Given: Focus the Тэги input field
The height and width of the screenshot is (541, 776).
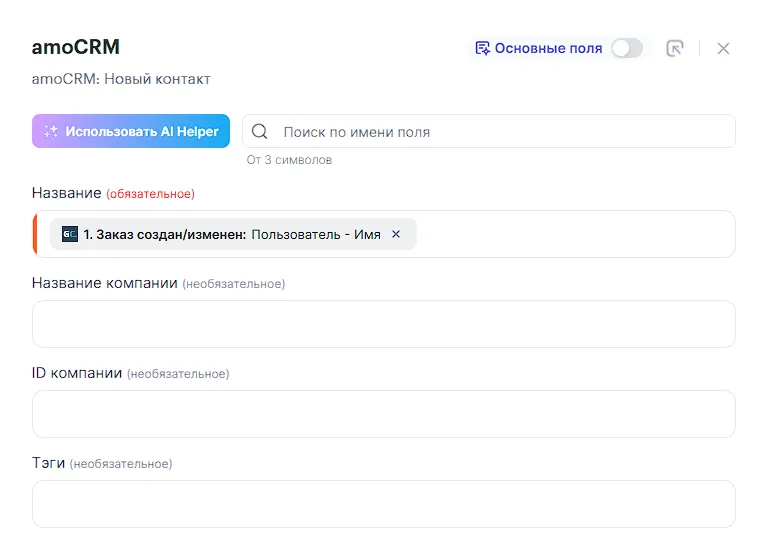Looking at the screenshot, I should coord(384,504).
